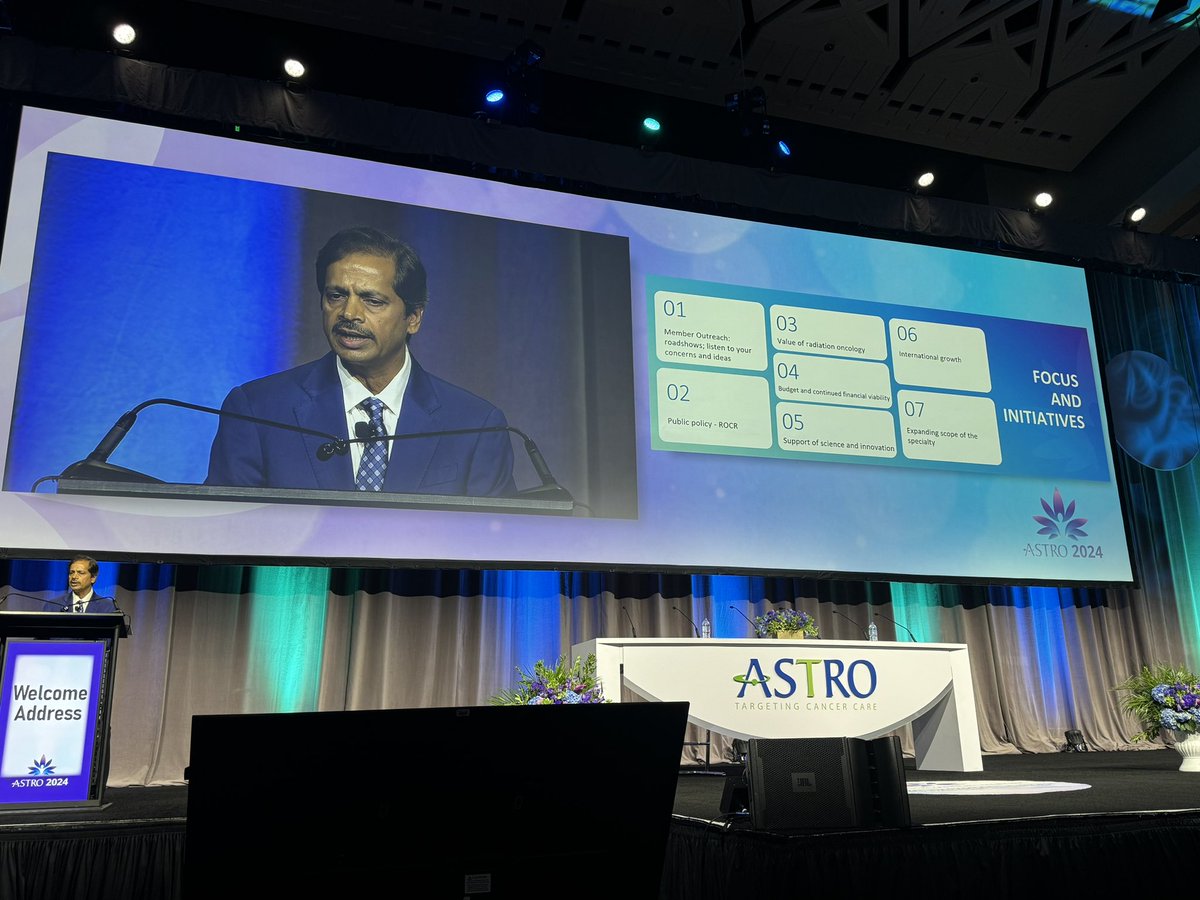Click the speaker standing at the podium
Screen dimensions: 1200x900
85,585
